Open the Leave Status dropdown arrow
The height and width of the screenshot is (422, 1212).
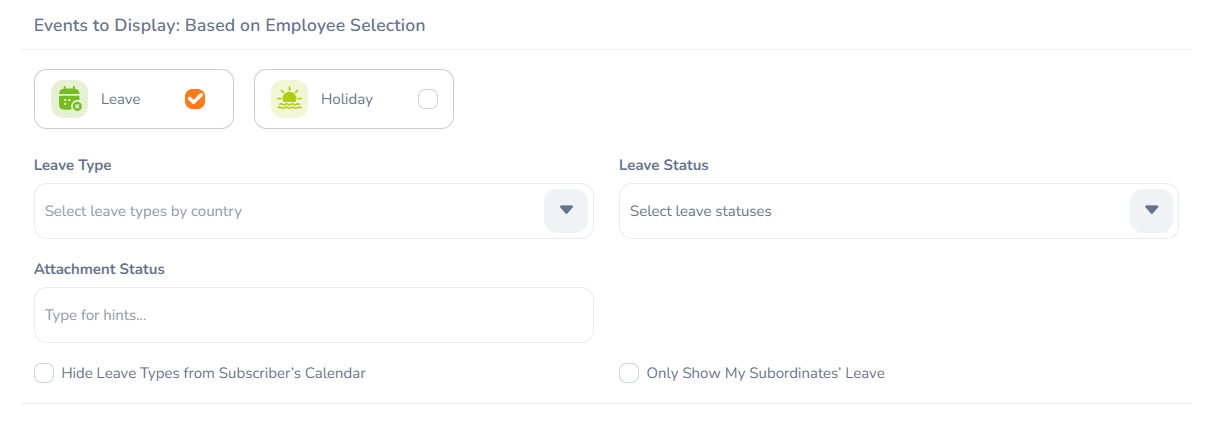[1151, 211]
